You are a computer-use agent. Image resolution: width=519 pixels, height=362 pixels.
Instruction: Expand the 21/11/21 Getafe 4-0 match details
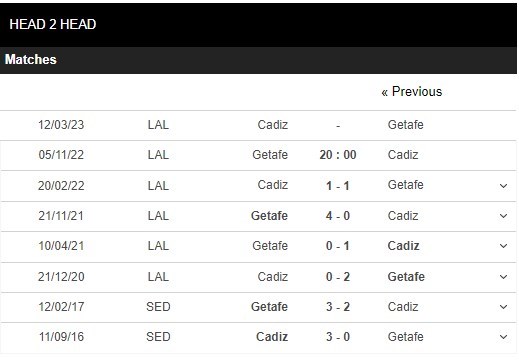click(x=503, y=216)
